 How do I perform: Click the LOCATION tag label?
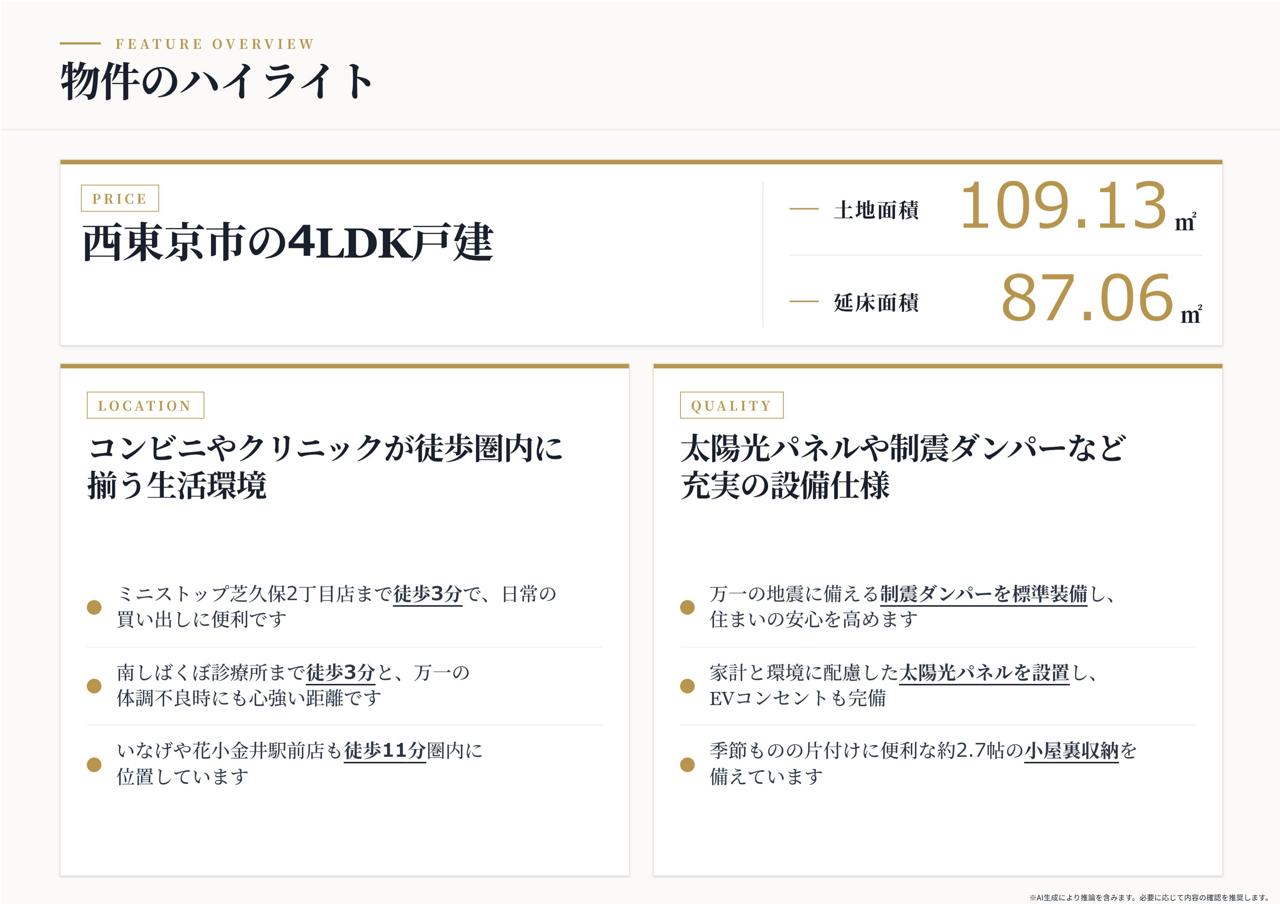145,405
